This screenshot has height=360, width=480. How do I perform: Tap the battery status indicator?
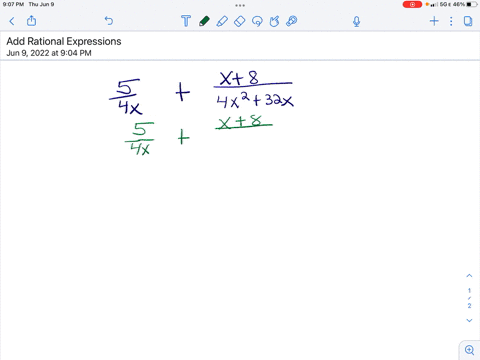pyautogui.click(x=471, y=4)
